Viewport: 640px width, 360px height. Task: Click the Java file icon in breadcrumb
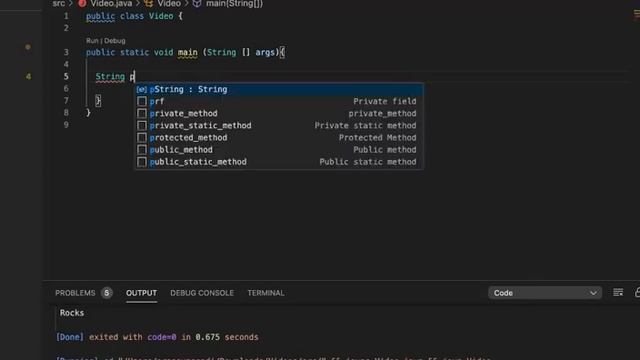coord(82,4)
